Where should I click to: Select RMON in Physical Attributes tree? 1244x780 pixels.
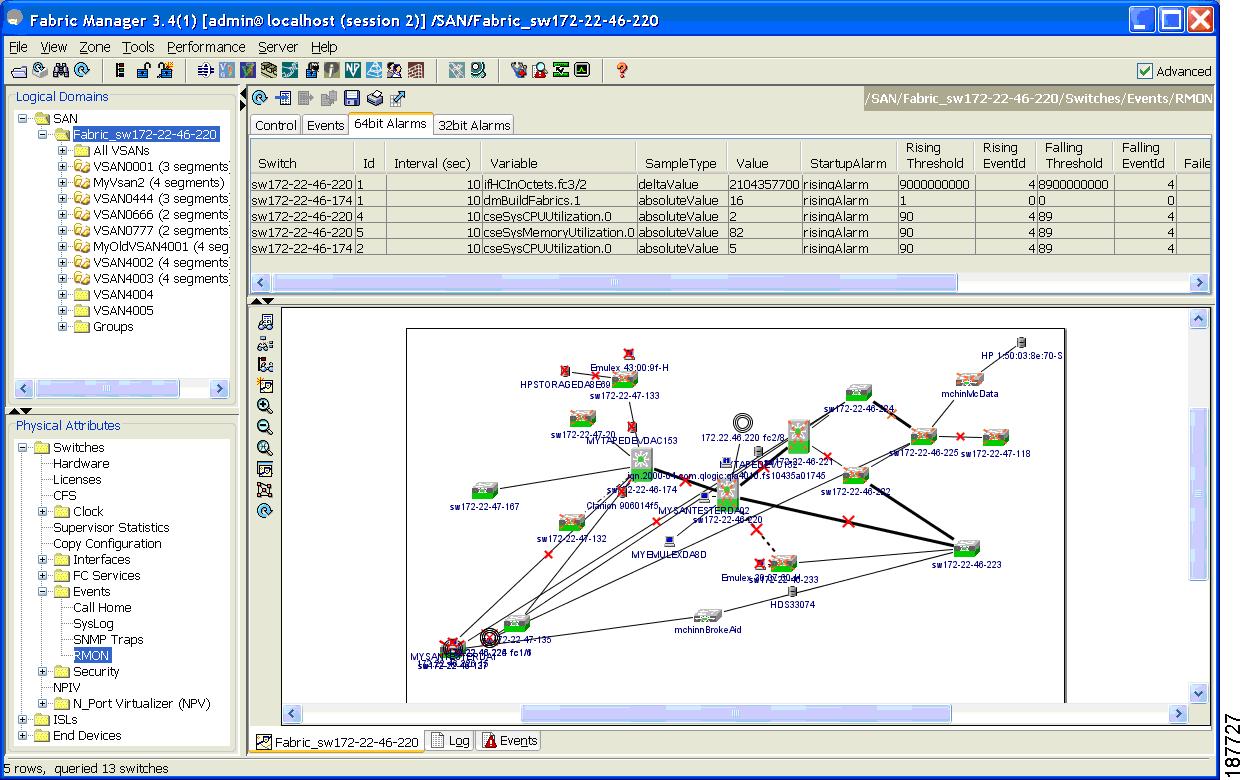(x=90, y=655)
